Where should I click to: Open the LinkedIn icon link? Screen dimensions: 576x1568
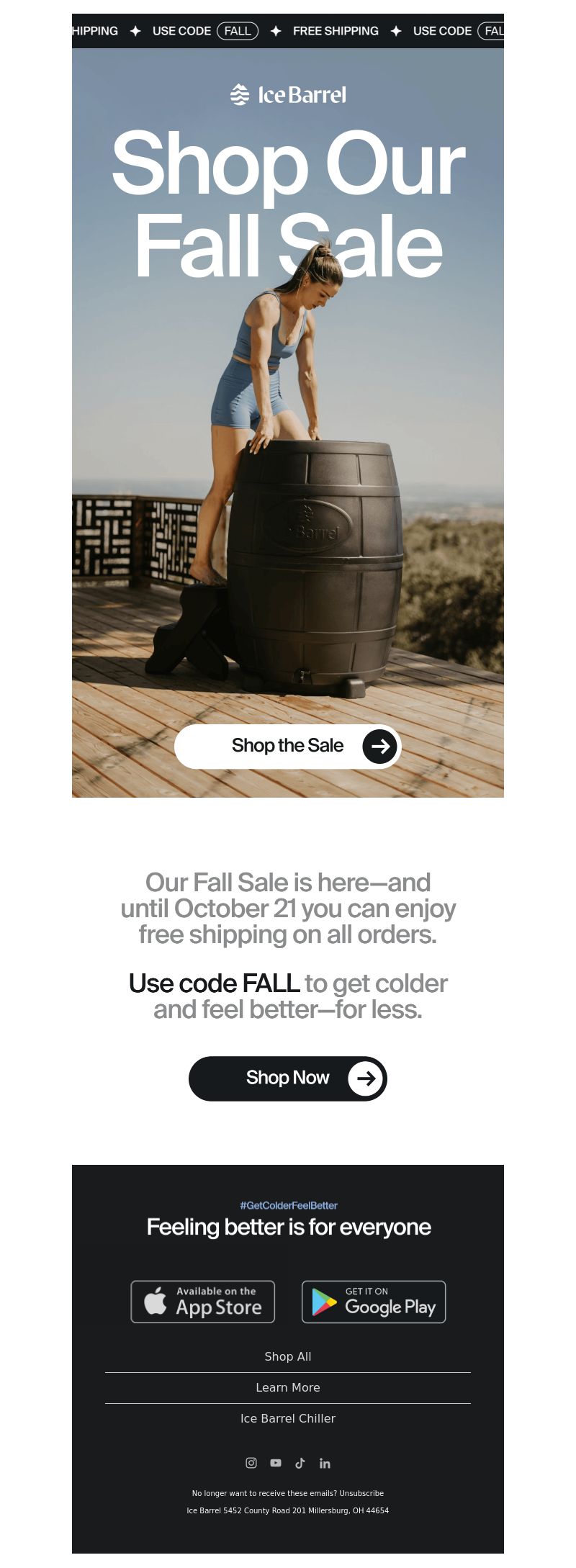pyautogui.click(x=325, y=1463)
